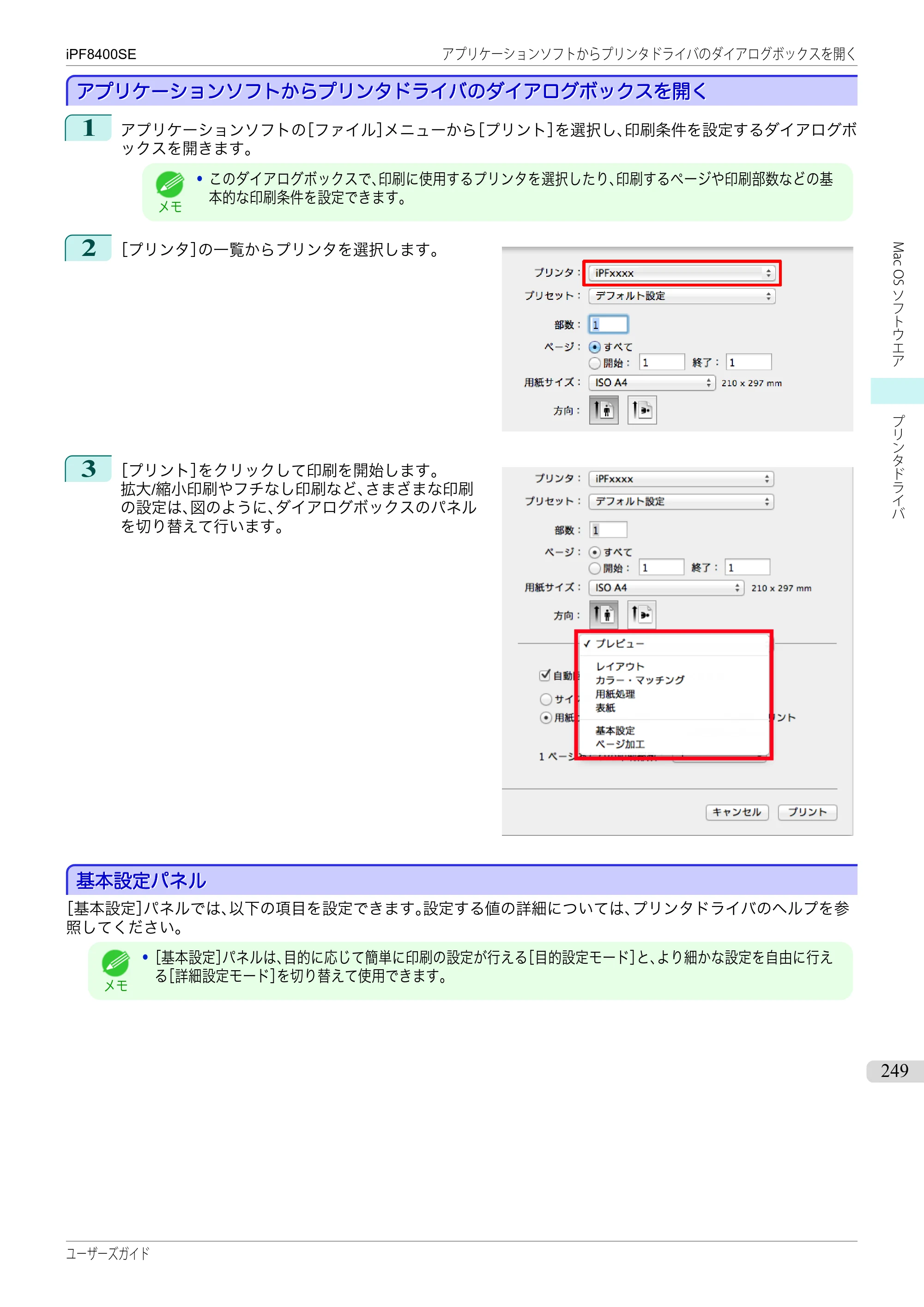Image resolution: width=924 pixels, height=1307 pixels.
Task: Click the 開始 page number field in step 3 dialog
Action: (662, 567)
